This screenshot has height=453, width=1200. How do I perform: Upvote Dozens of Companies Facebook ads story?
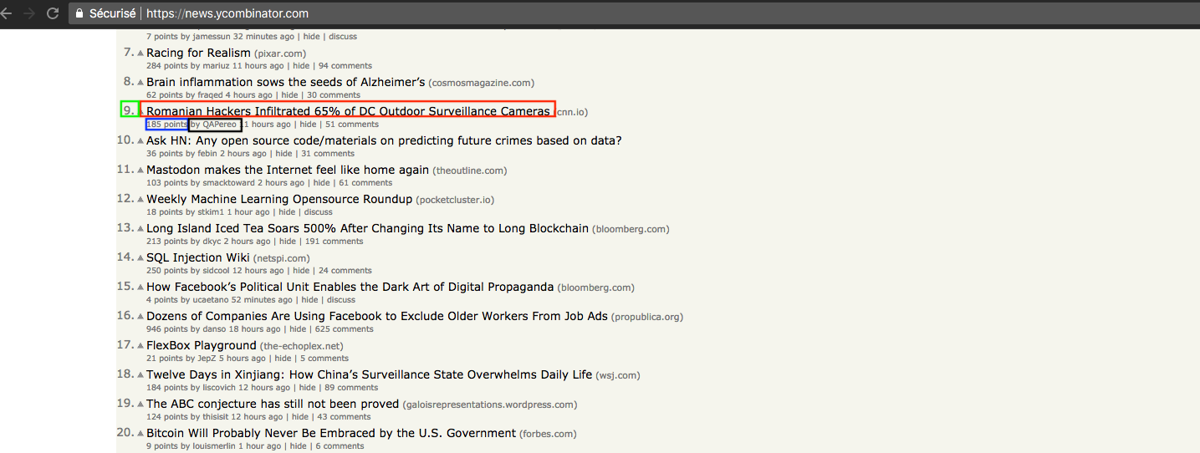(x=141, y=316)
